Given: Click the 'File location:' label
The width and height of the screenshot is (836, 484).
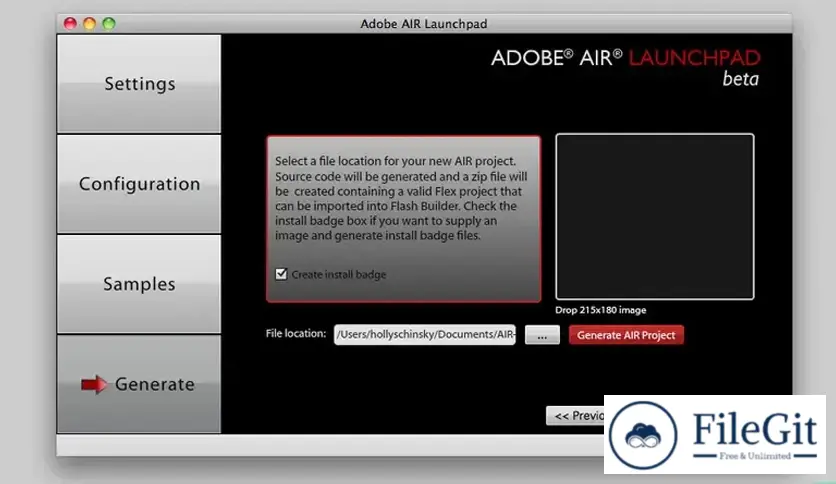Looking at the screenshot, I should coord(295,334).
